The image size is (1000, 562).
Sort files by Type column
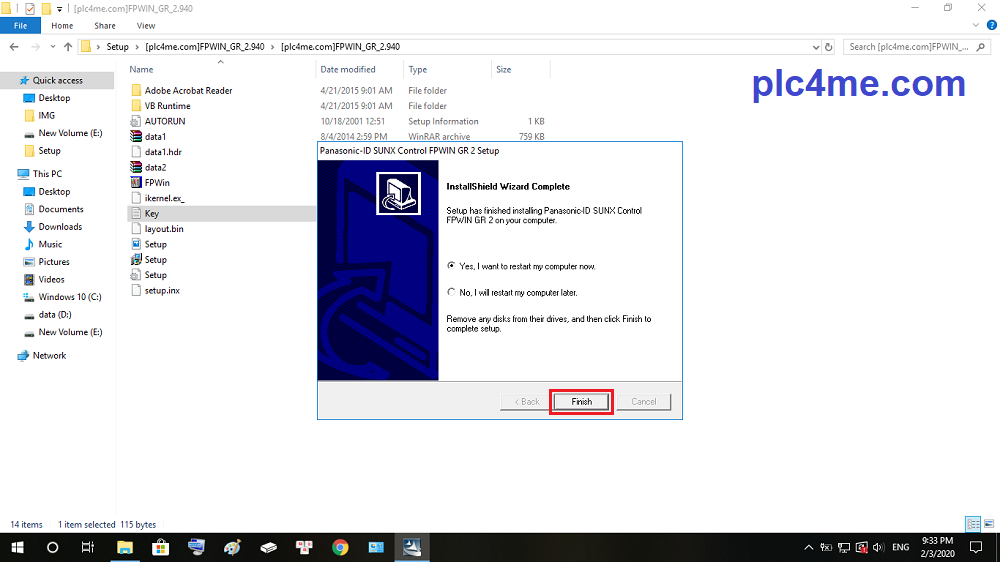(418, 70)
